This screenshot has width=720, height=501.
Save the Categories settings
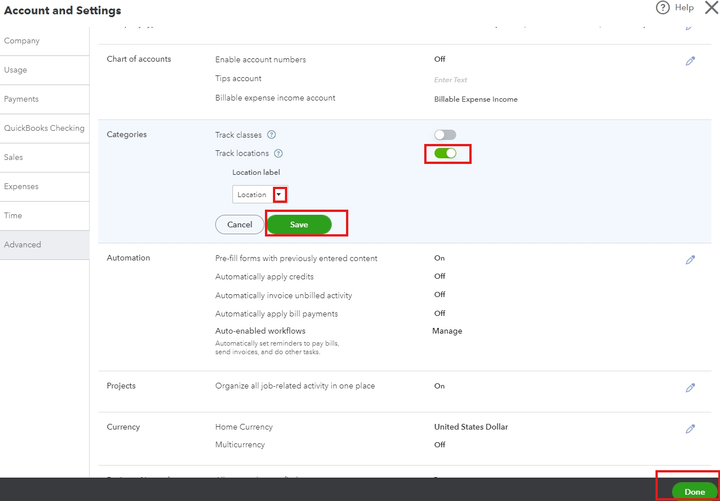299,225
